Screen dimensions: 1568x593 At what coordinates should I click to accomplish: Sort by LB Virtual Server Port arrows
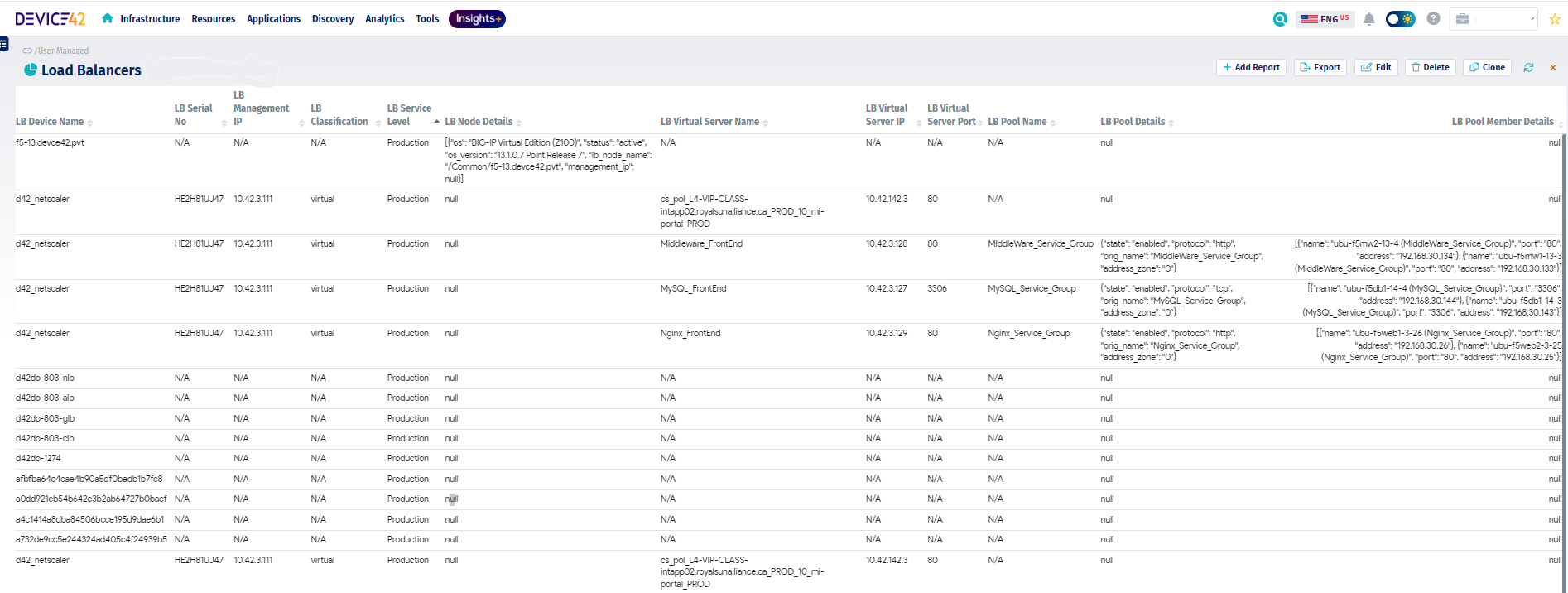pyautogui.click(x=980, y=123)
